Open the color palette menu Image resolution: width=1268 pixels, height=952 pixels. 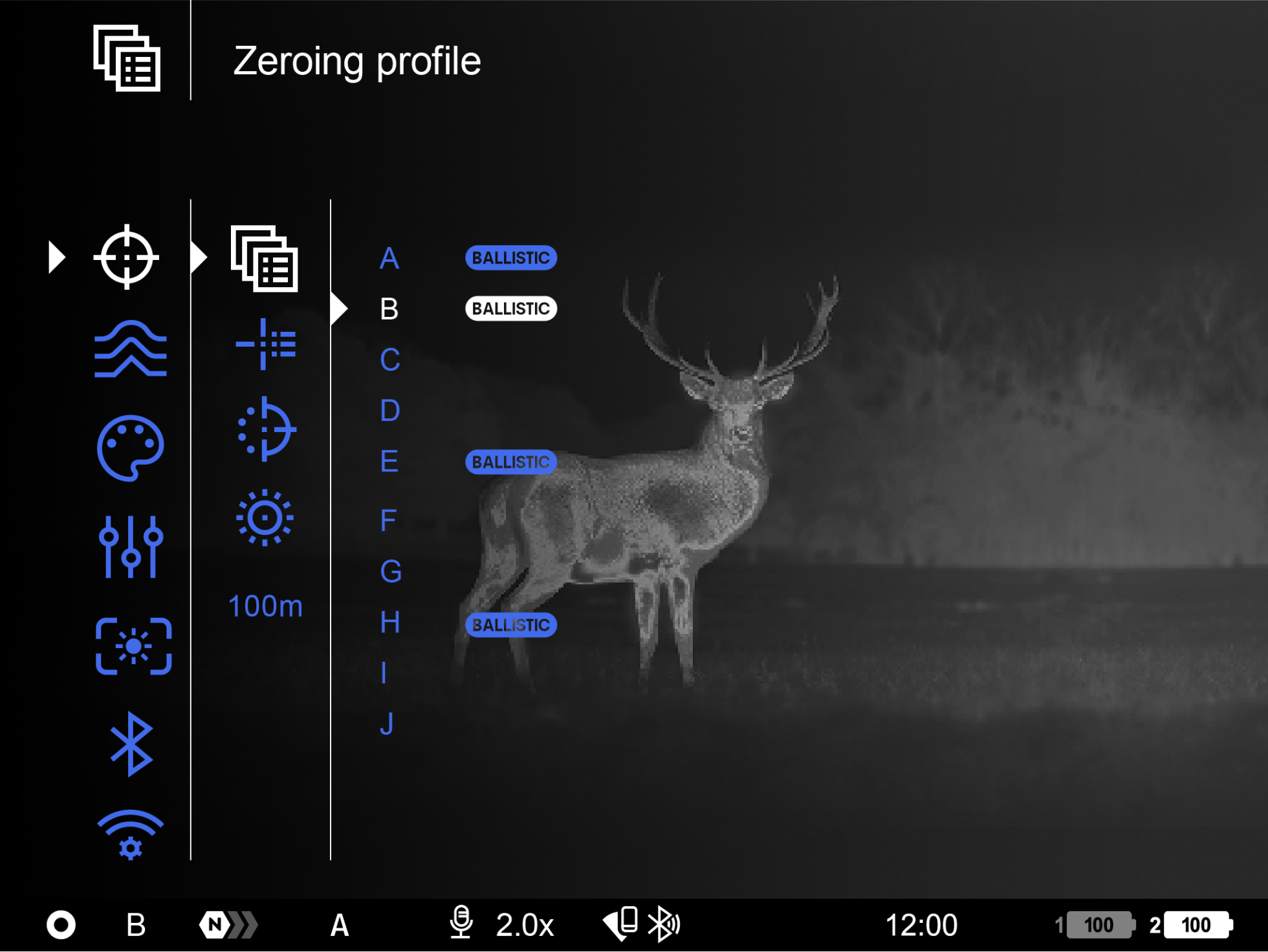pyautogui.click(x=130, y=448)
